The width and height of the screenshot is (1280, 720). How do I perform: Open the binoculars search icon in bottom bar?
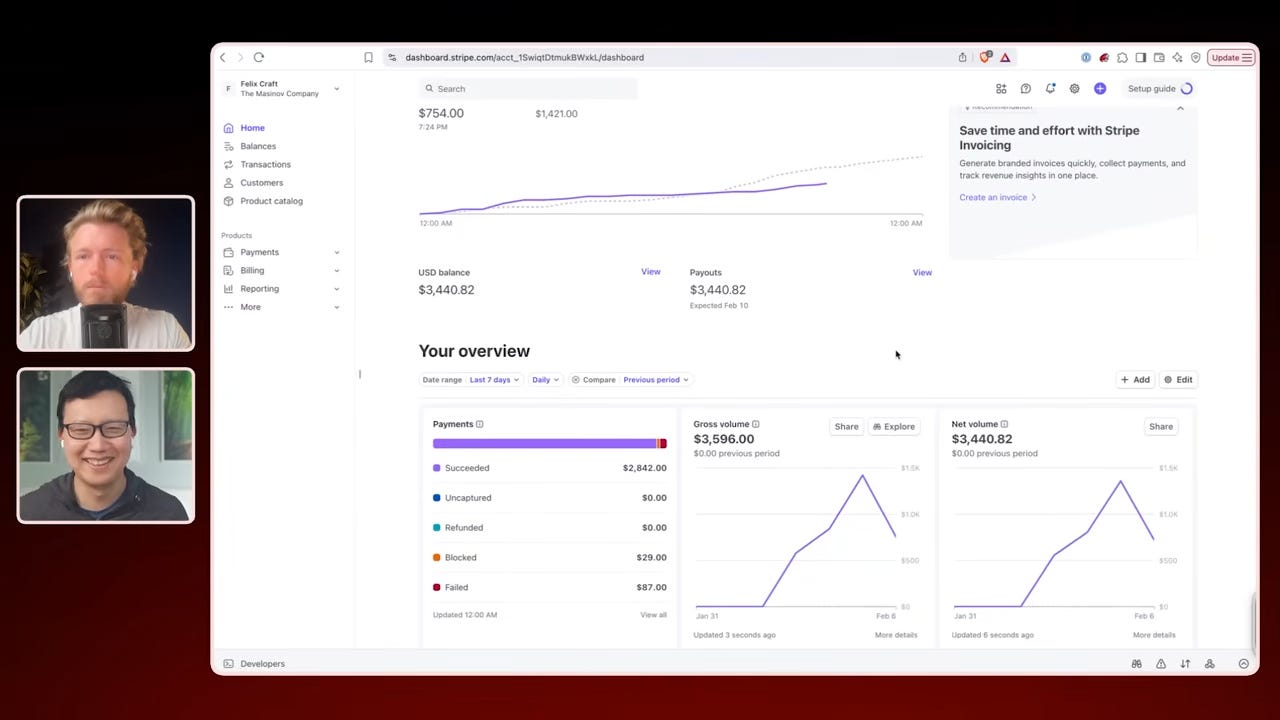(1136, 663)
